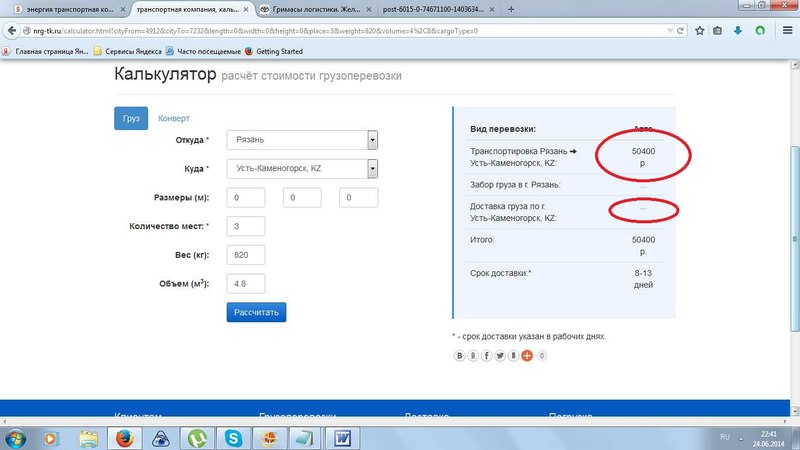Open a new tab with plus
Screen dimensions: 800x450
tap(511, 9)
